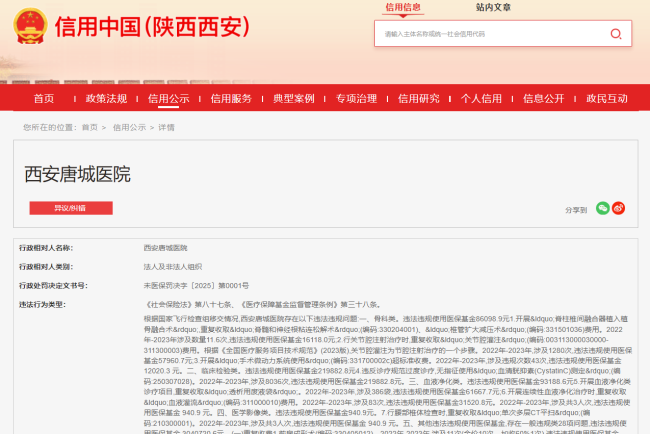This screenshot has width=650, height=434.
Task: Click the 西安唐城医院 name value
Action: [165, 248]
